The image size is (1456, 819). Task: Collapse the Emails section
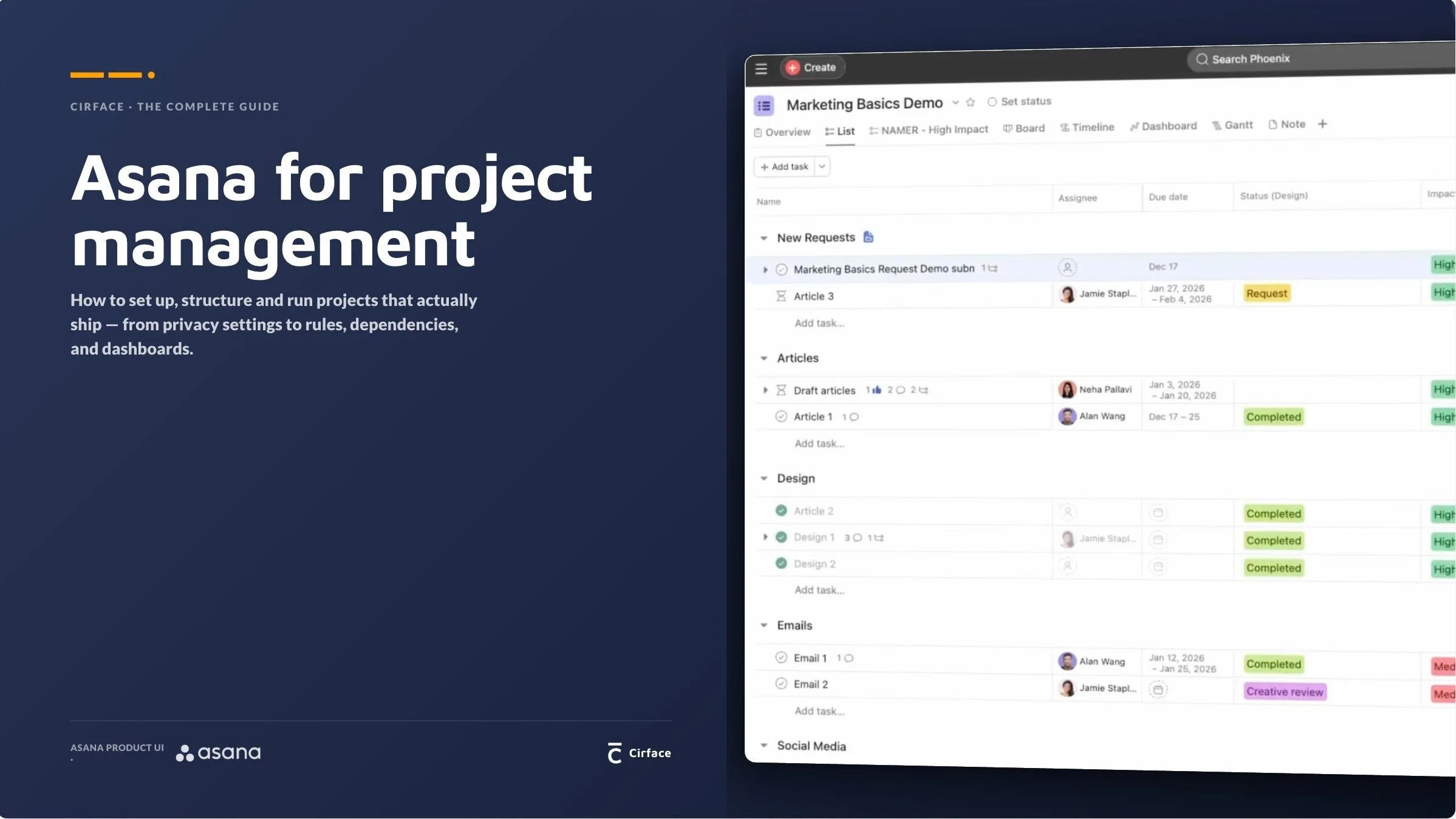coord(764,625)
